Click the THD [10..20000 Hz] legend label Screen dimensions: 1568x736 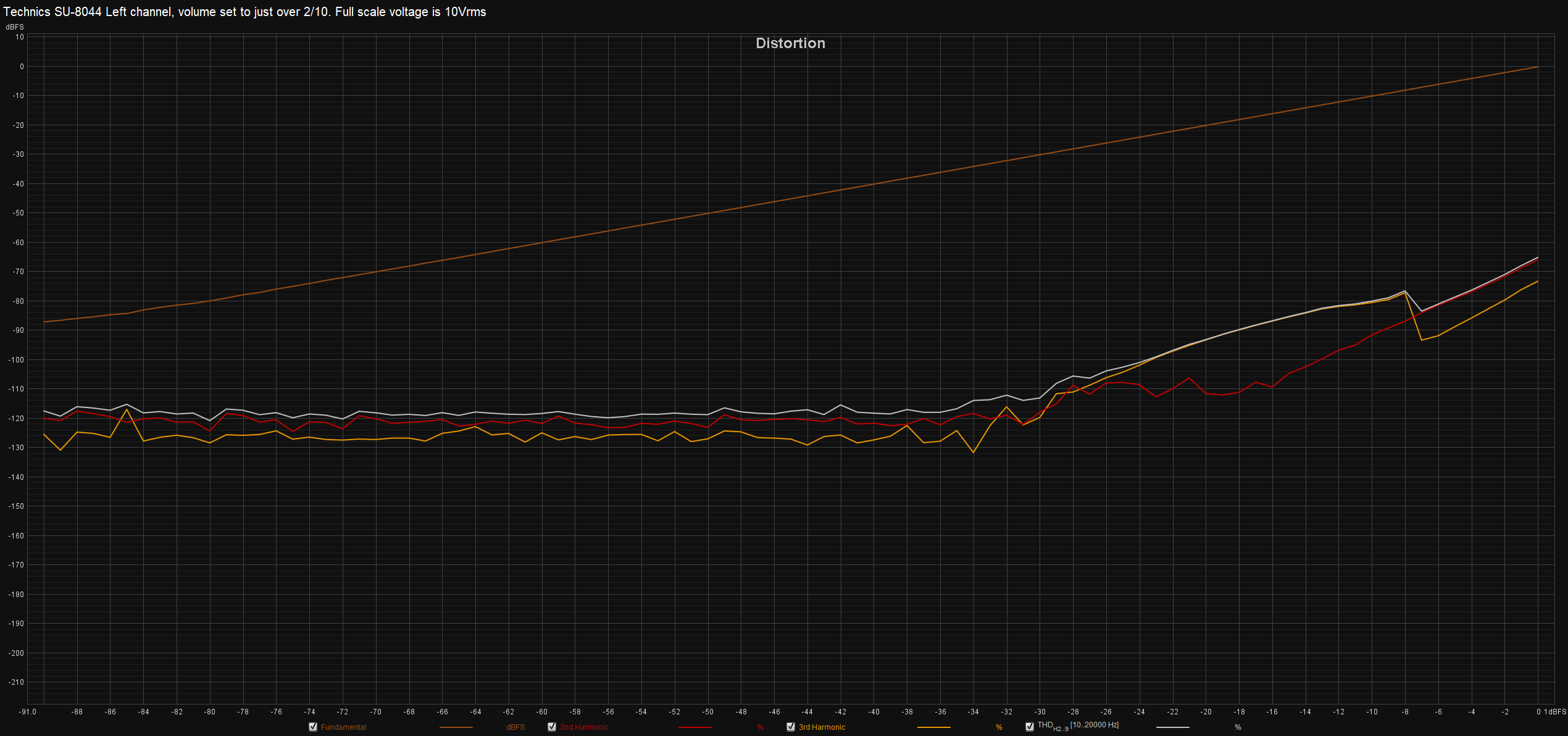[x=1078, y=726]
